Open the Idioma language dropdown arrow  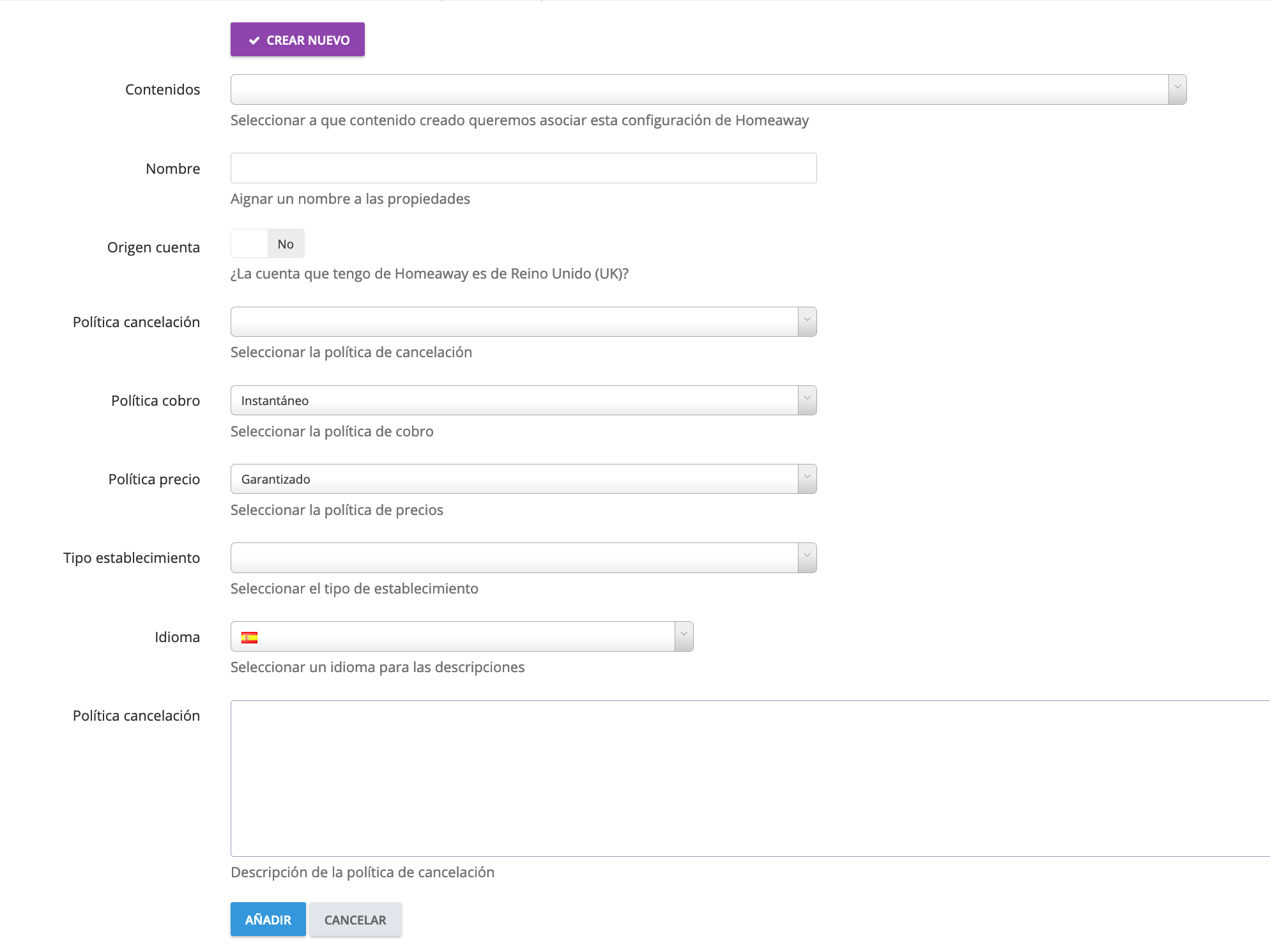point(684,636)
